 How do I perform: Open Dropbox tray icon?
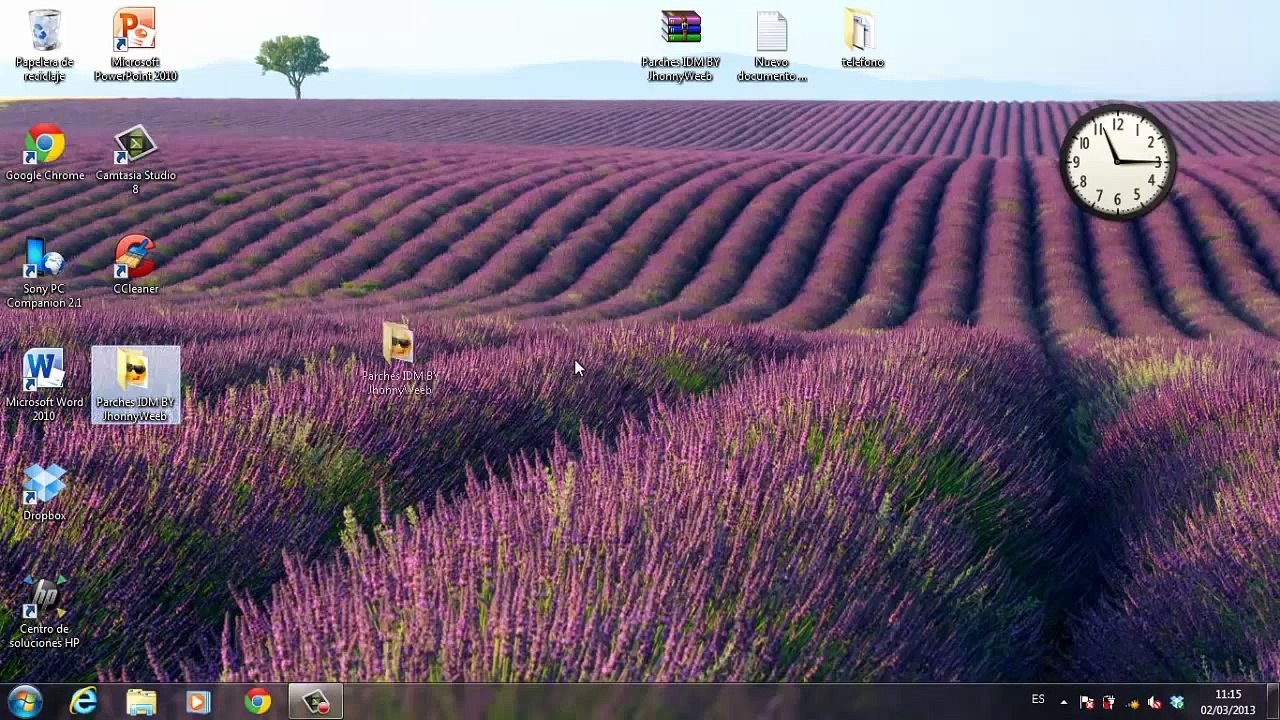point(1177,702)
